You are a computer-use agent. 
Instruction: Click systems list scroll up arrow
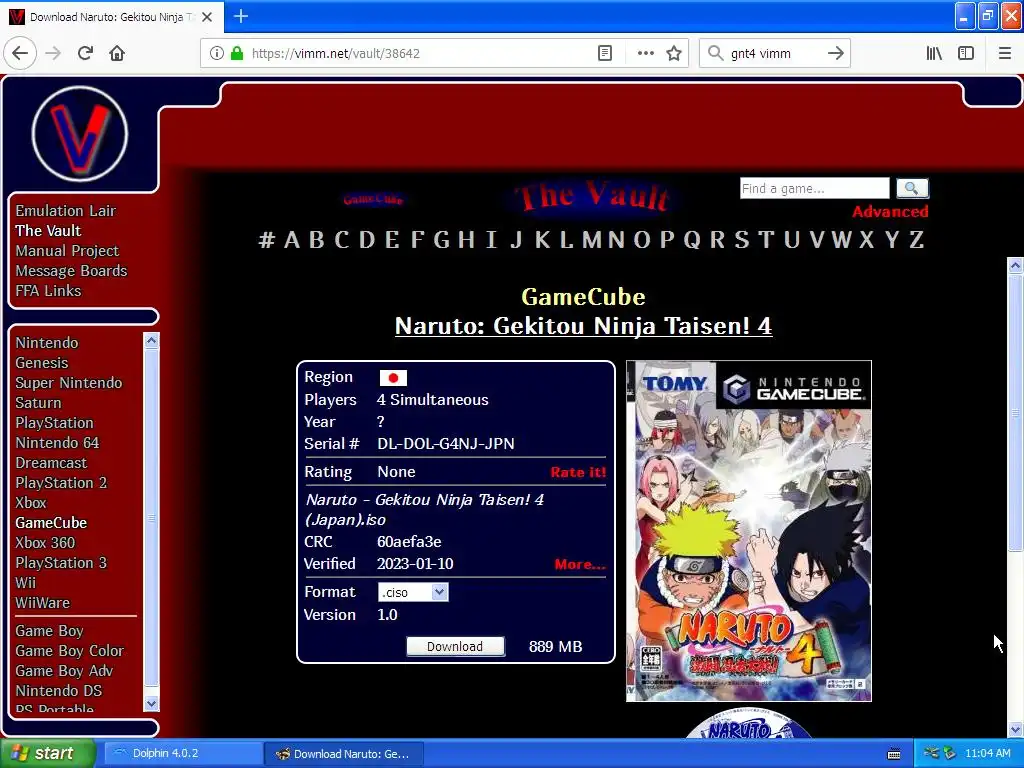(x=151, y=340)
